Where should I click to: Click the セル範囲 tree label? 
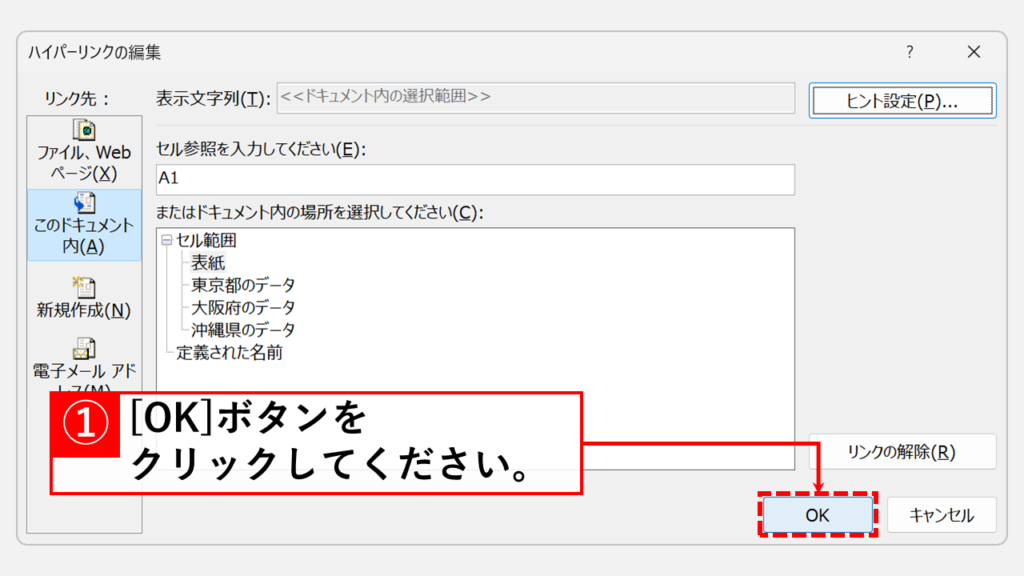click(206, 240)
